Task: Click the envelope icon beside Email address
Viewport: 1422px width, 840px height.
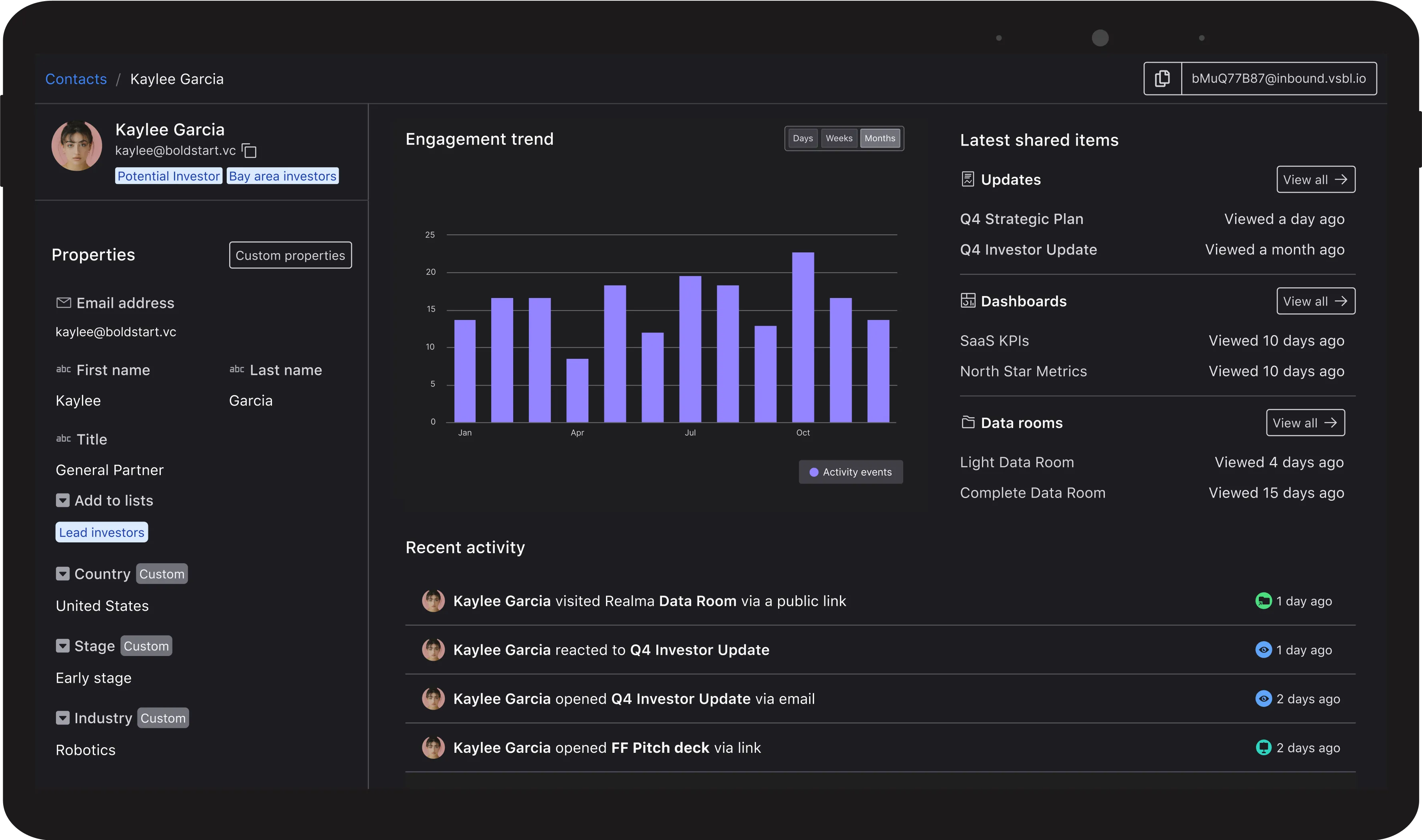Action: pos(63,303)
